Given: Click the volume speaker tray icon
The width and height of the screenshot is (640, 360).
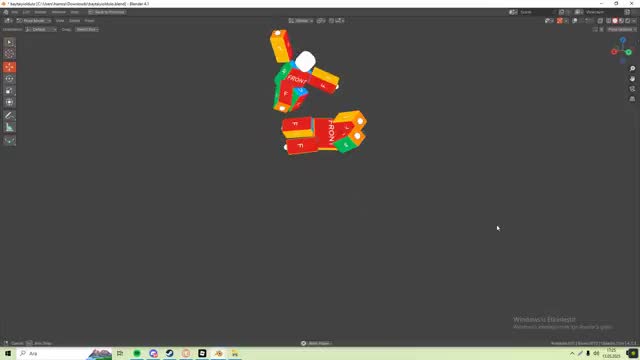Looking at the screenshot, I should (x=596, y=353).
